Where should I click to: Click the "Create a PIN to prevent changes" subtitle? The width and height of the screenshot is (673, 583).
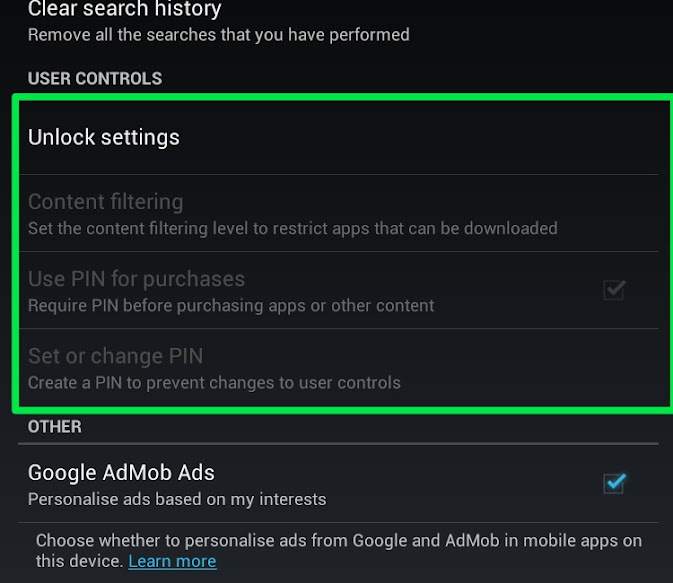[x=214, y=382]
